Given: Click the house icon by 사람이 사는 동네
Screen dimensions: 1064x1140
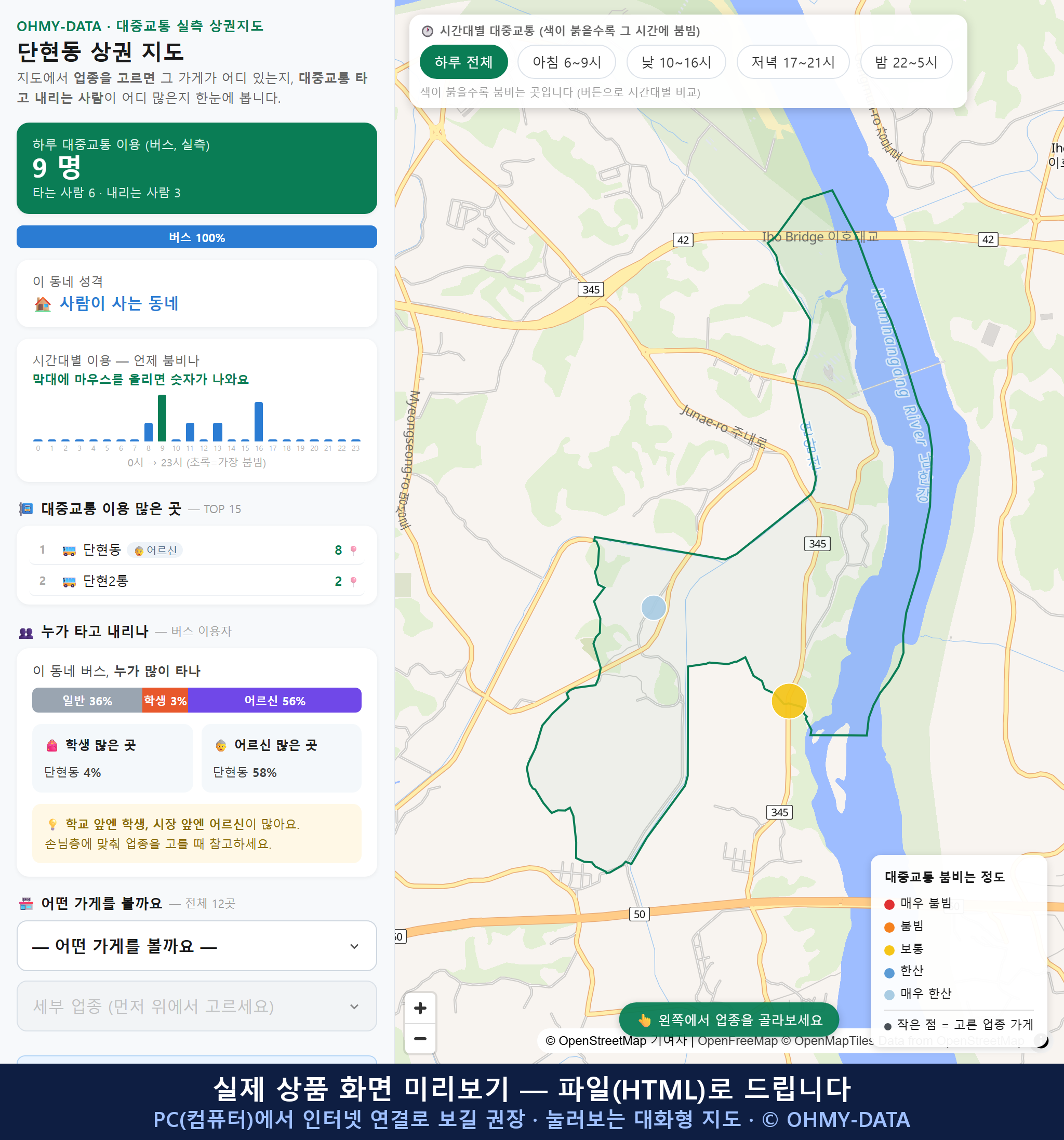Looking at the screenshot, I should (x=43, y=303).
